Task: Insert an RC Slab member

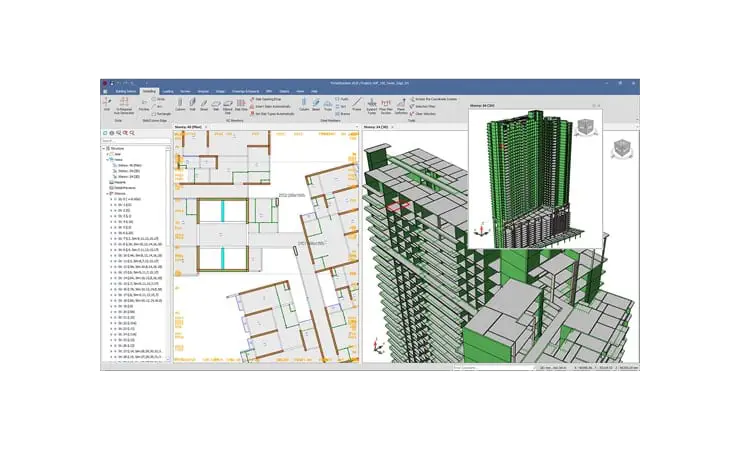Action: point(216,104)
